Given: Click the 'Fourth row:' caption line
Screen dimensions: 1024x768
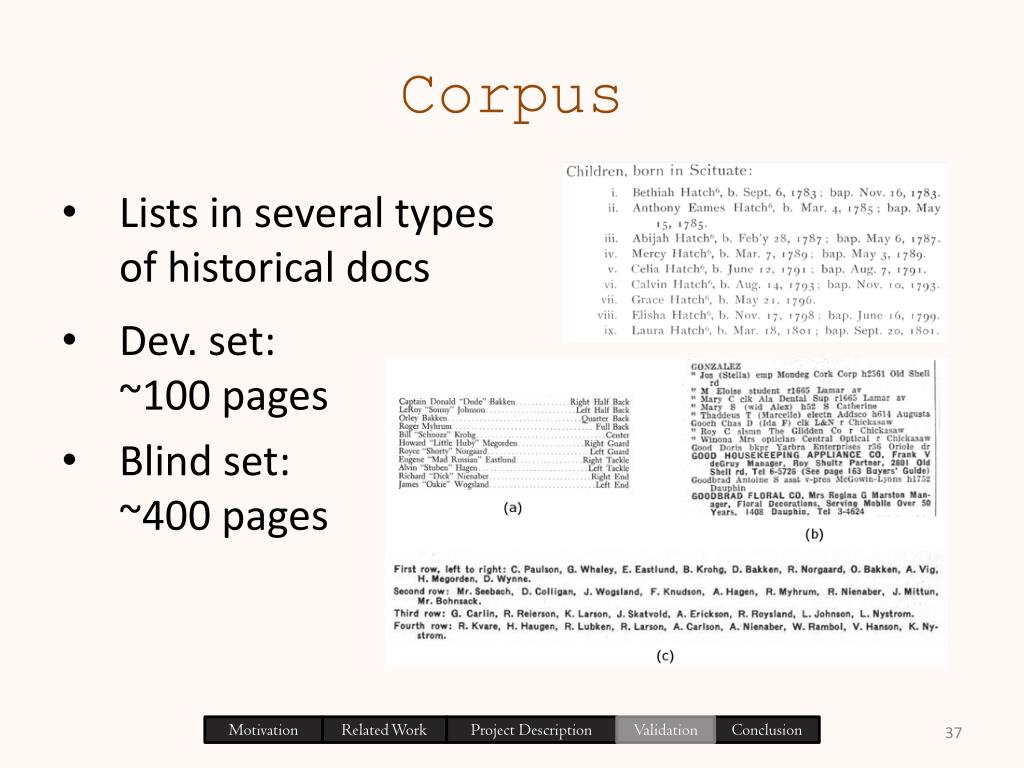Looking at the screenshot, I should (x=665, y=630).
